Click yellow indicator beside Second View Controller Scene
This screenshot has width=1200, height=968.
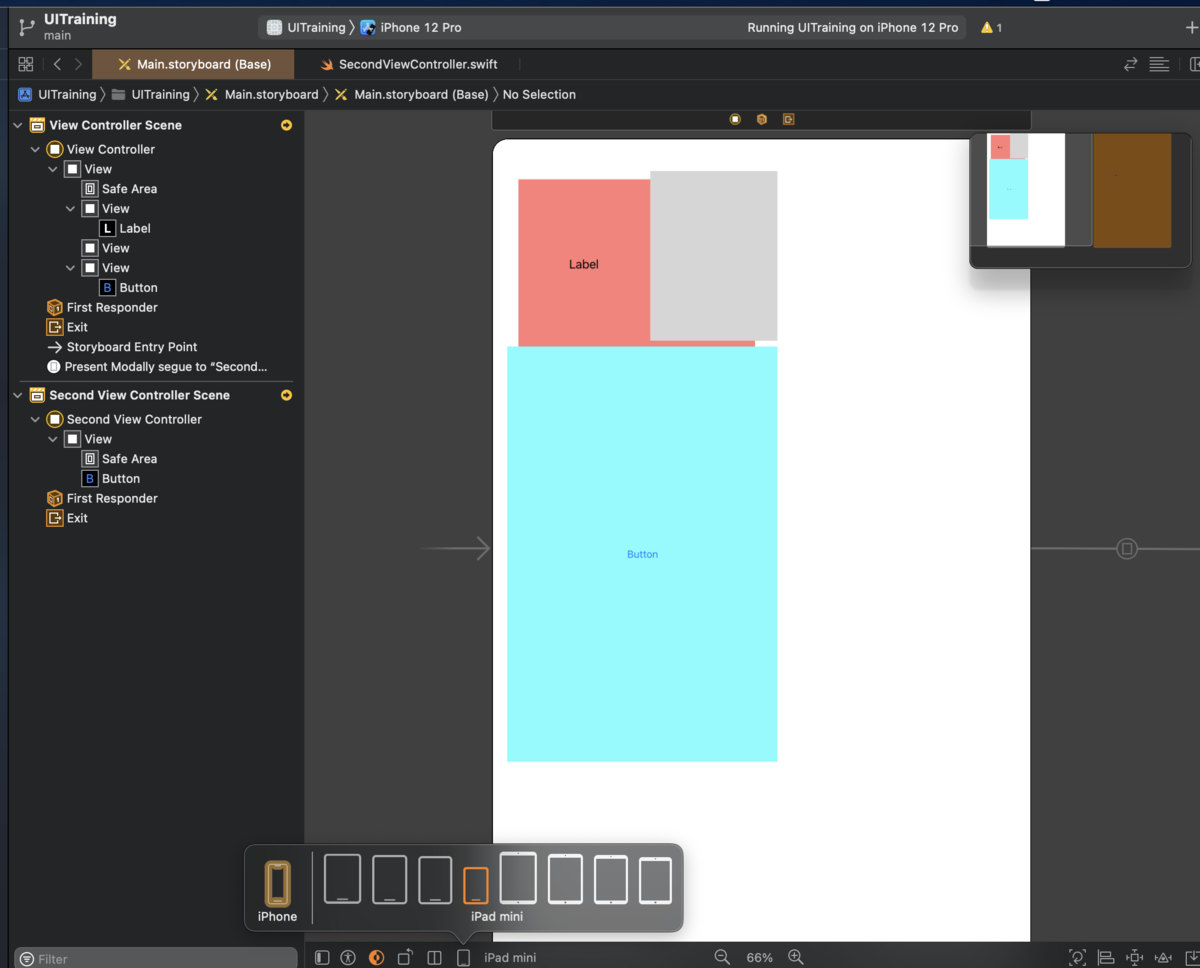286,395
